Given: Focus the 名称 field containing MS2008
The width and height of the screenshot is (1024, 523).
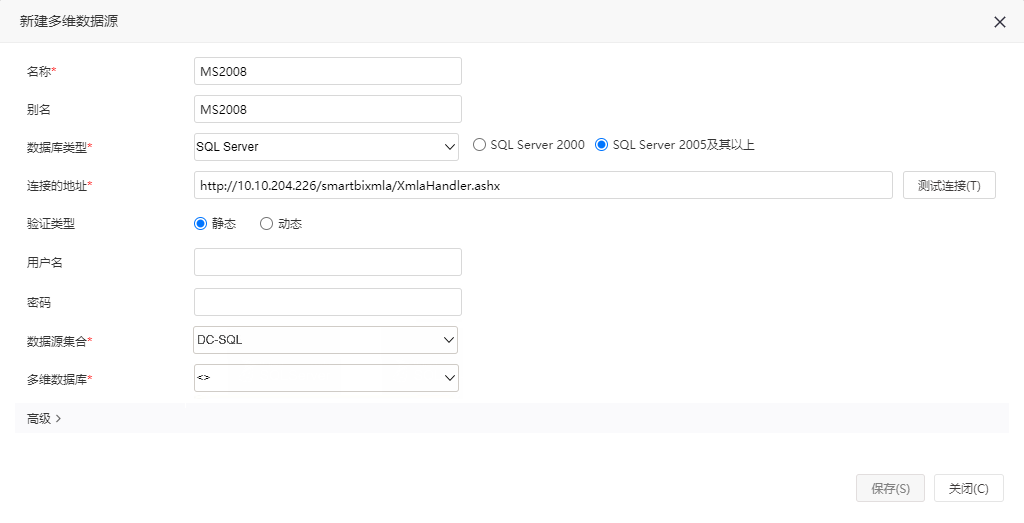Looking at the screenshot, I should (x=328, y=71).
